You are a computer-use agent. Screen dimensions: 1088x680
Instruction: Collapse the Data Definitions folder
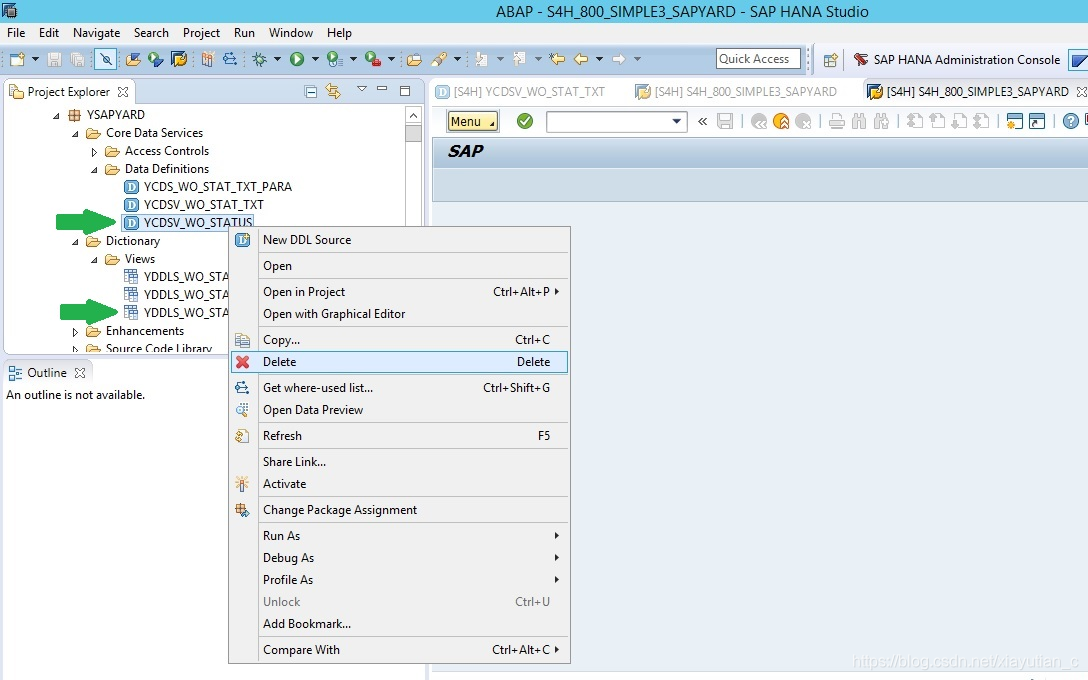pyautogui.click(x=94, y=169)
